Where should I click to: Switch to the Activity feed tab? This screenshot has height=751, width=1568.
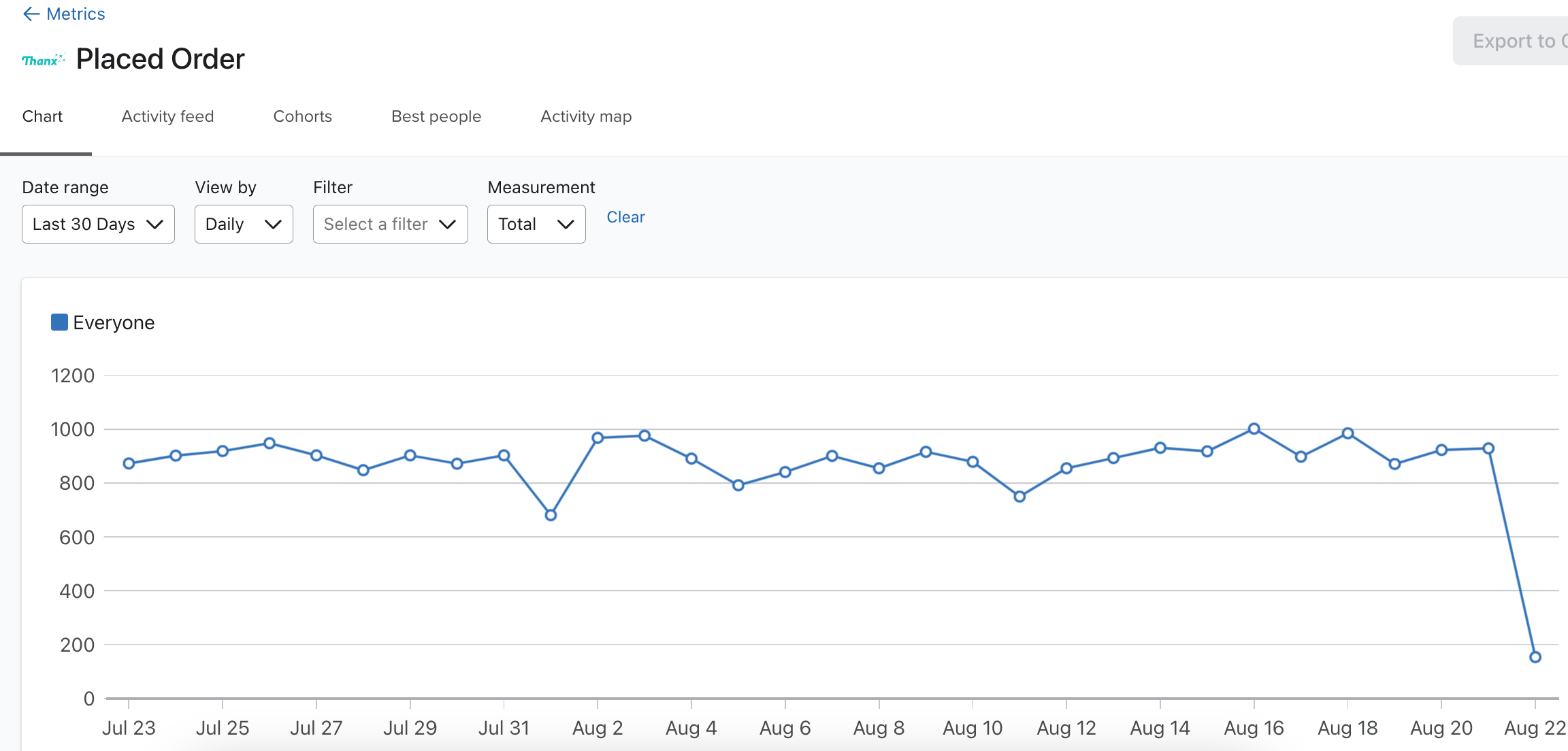pos(167,116)
